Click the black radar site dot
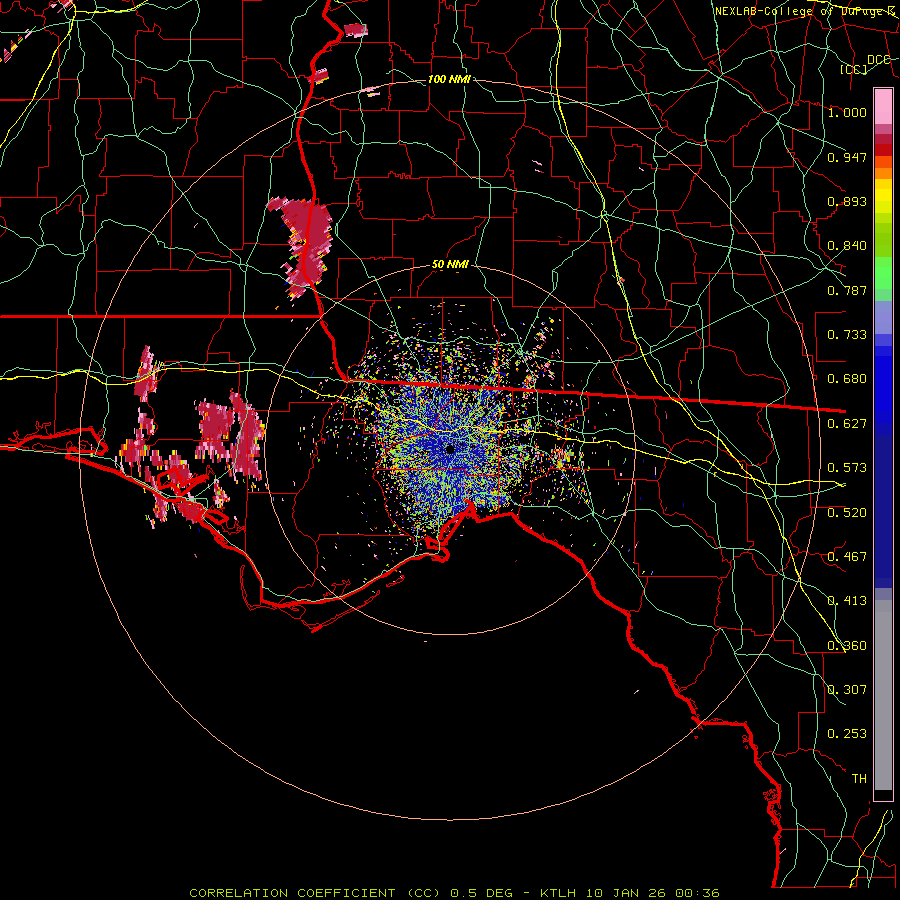This screenshot has height=900, width=900. point(450,449)
